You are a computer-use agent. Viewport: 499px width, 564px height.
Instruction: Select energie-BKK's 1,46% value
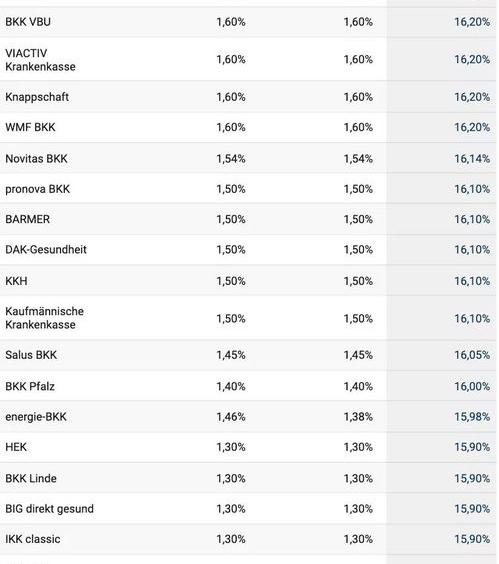(x=231, y=417)
